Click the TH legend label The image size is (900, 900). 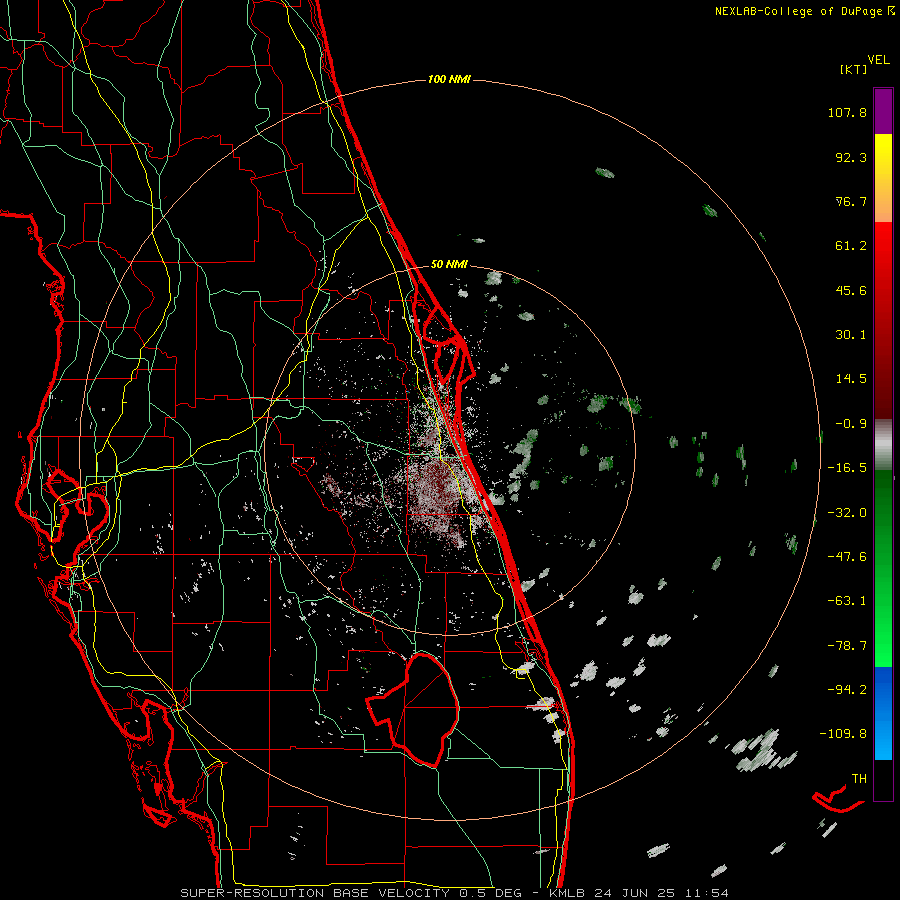pos(859,778)
